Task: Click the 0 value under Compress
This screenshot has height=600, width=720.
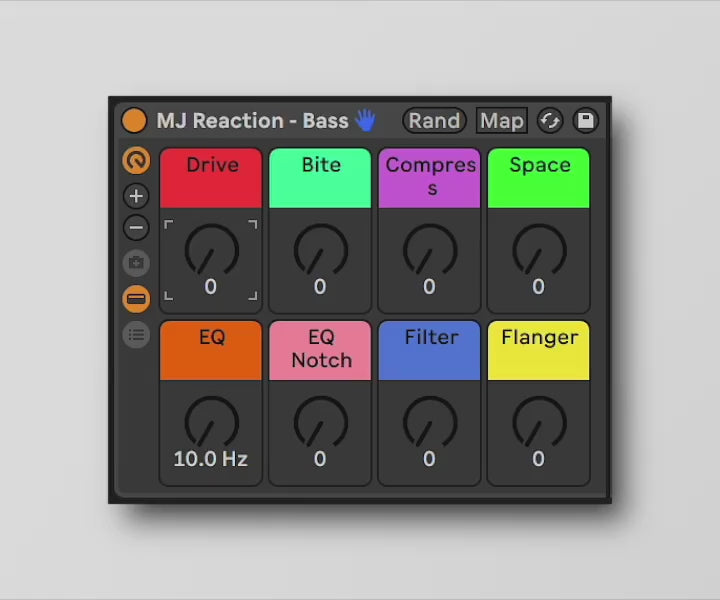Action: pos(429,286)
